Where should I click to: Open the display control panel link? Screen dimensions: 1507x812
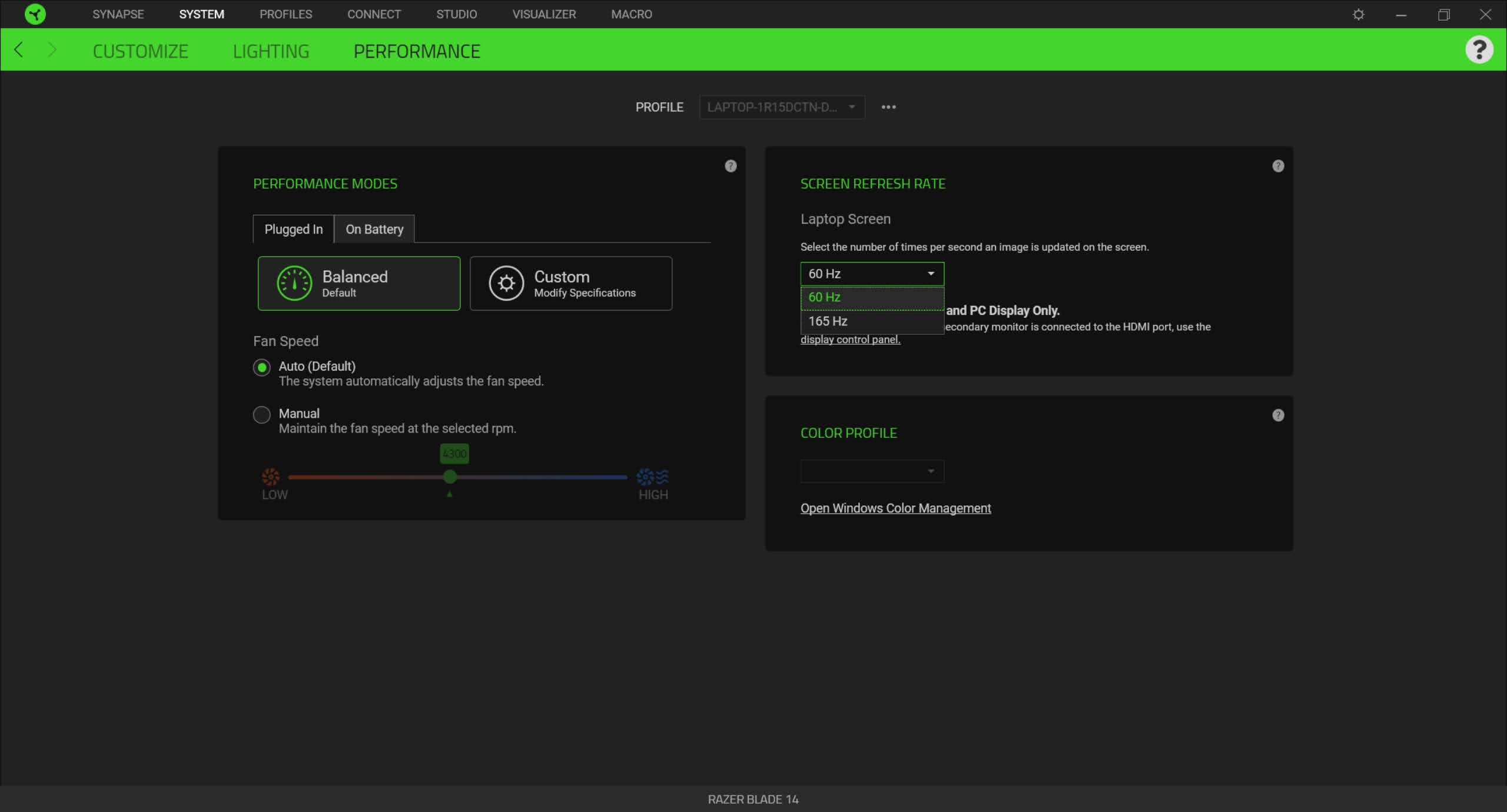(x=849, y=340)
